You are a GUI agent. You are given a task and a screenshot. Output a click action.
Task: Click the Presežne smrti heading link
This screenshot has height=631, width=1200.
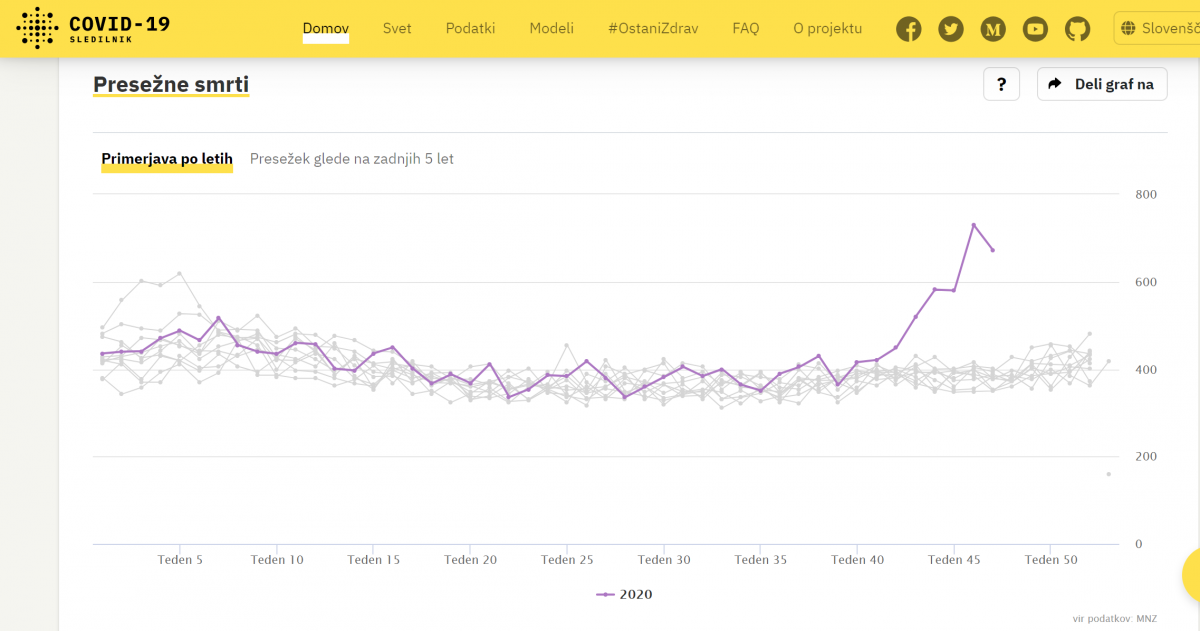coord(171,85)
